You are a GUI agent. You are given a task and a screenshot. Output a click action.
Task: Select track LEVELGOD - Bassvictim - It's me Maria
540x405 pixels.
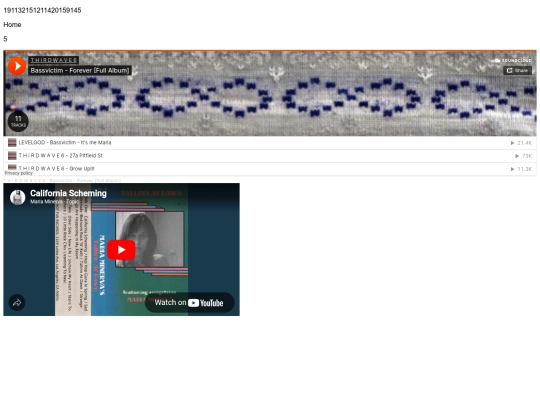(270, 143)
